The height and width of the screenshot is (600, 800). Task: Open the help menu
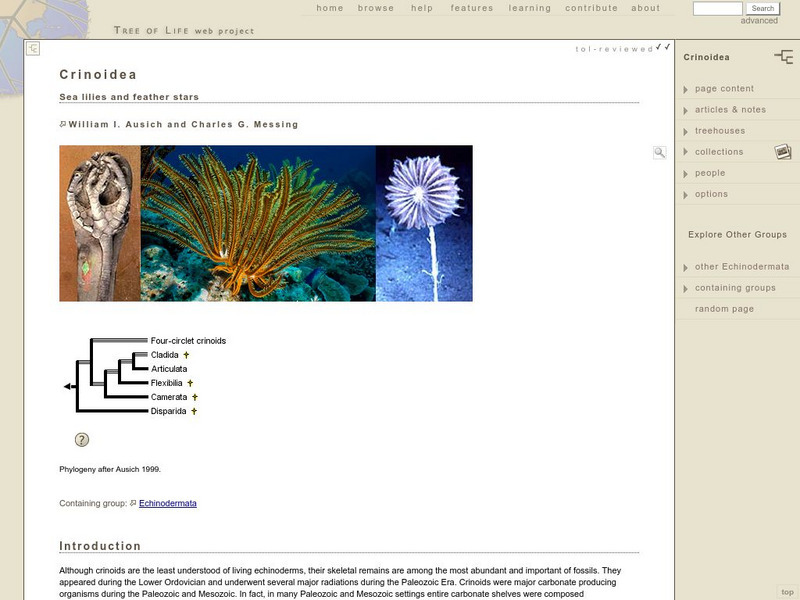(422, 8)
